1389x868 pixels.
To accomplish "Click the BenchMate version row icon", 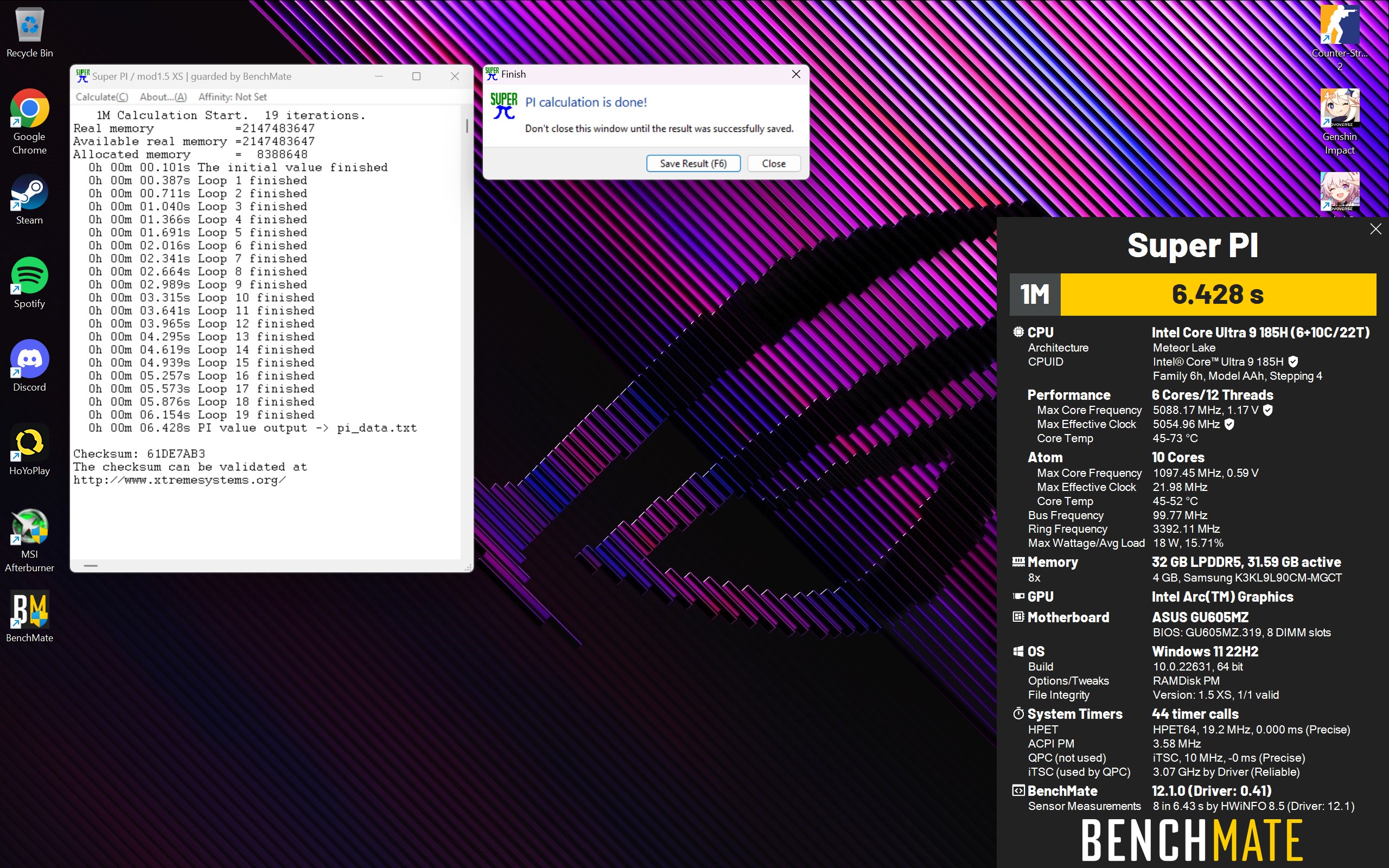I will (x=1018, y=790).
